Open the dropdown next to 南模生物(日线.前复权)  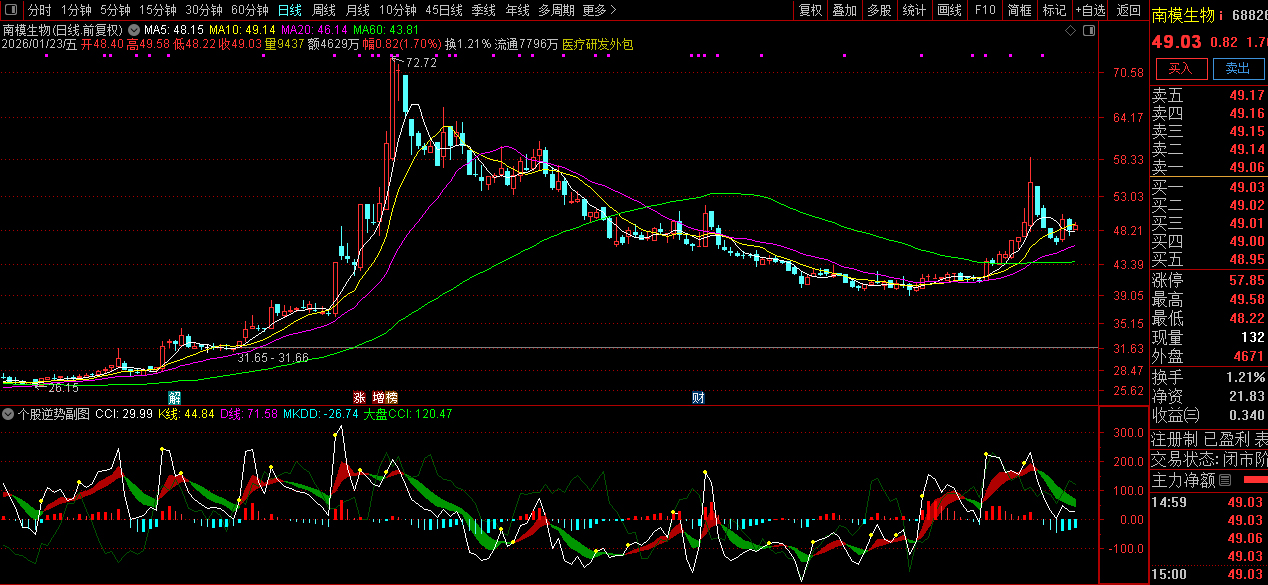[x=133, y=31]
